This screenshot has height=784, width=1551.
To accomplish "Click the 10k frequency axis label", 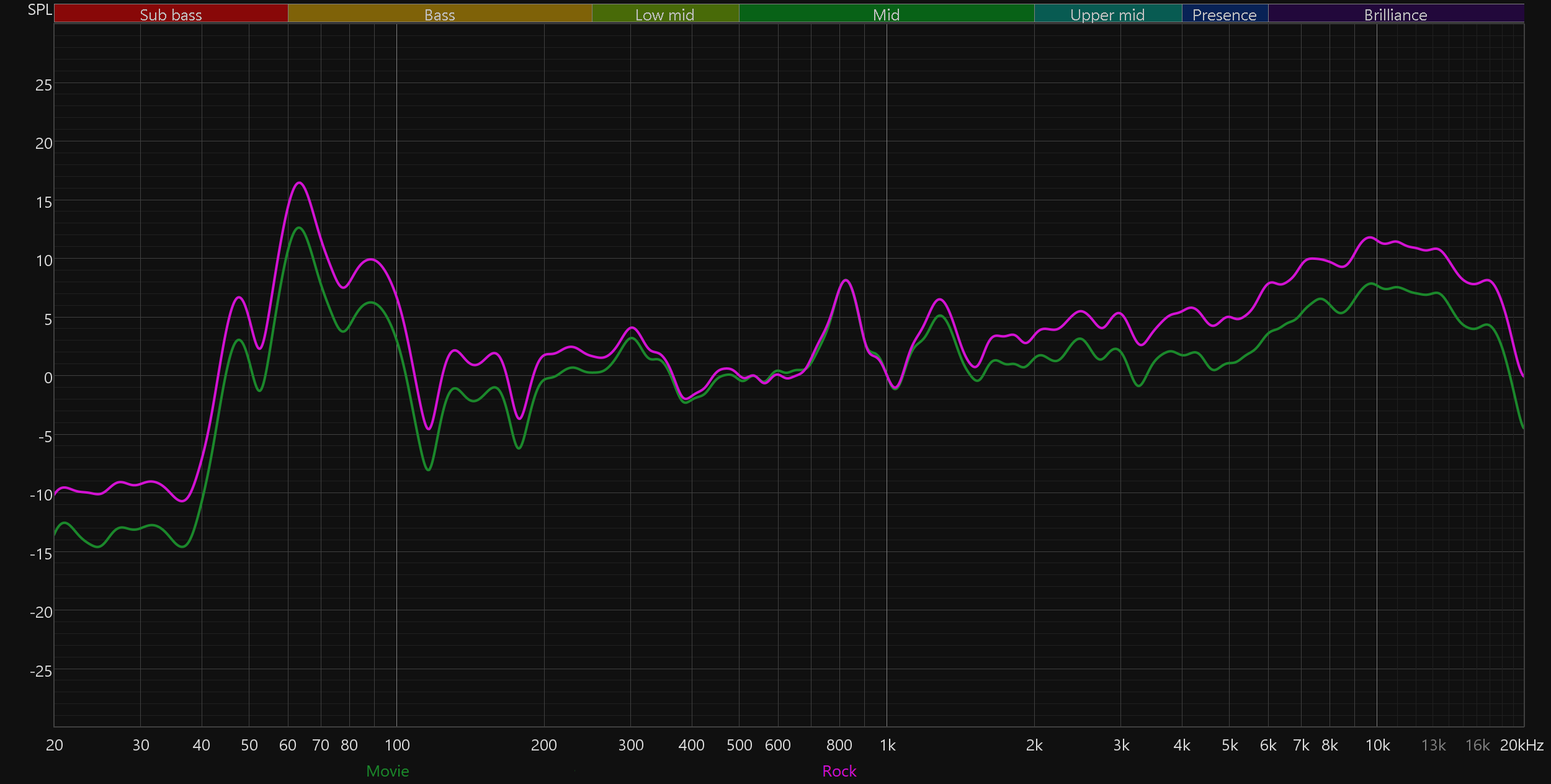I will (x=1377, y=745).
